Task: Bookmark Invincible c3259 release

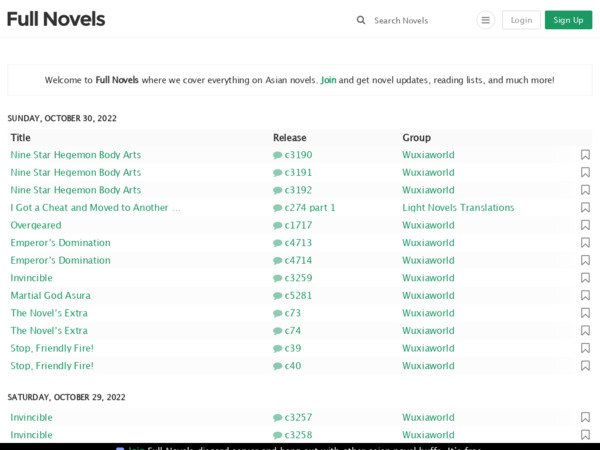Action: (585, 278)
